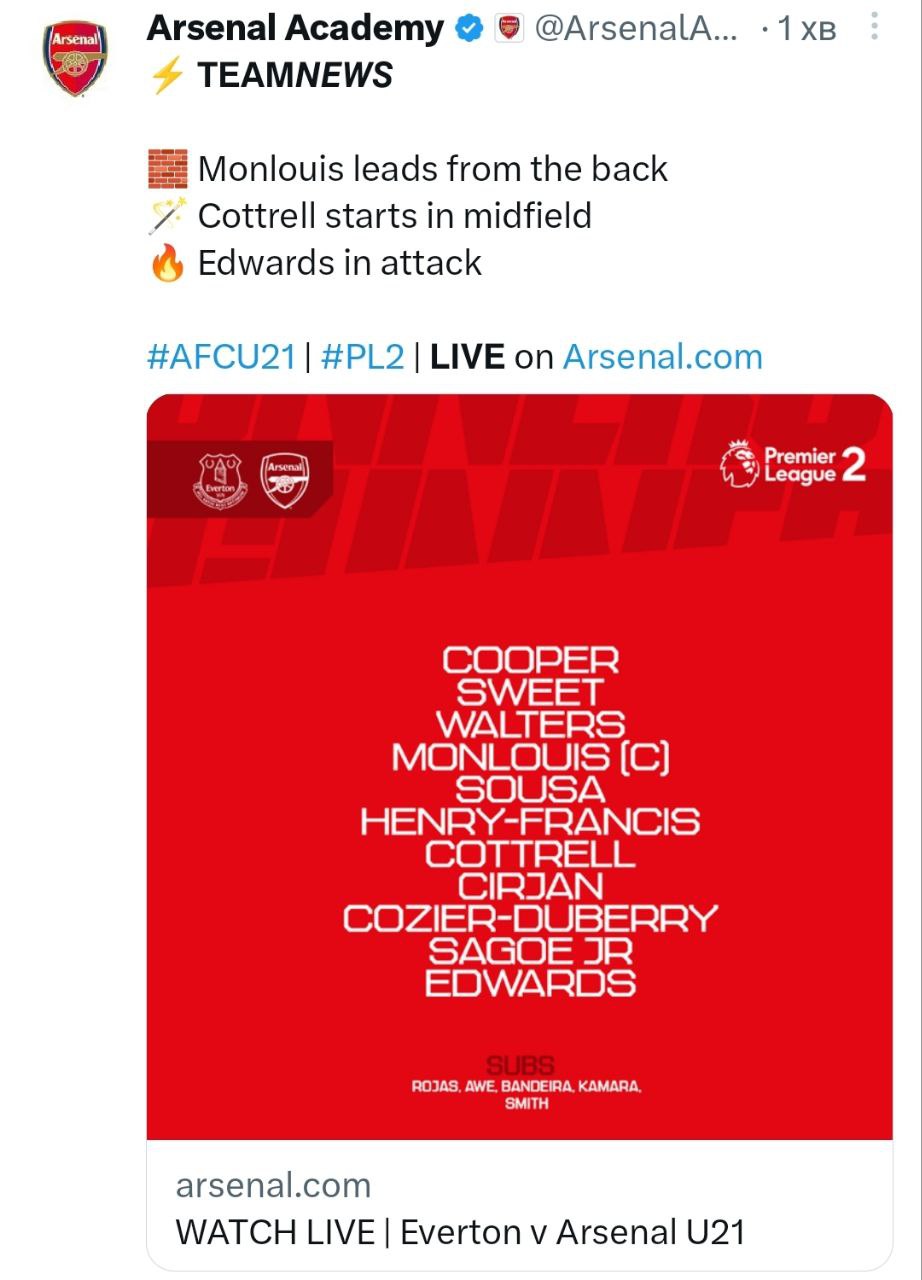Click the lightning bolt TEAMNEWS emoji
Image resolution: width=922 pixels, height=1280 pixels.
point(166,76)
